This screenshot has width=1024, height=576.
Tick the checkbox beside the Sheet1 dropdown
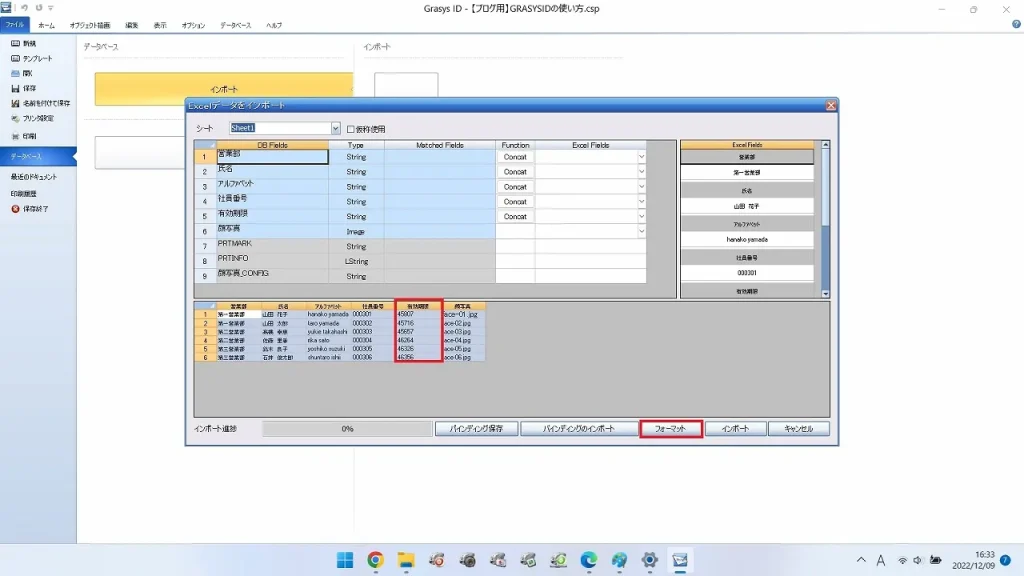351,129
